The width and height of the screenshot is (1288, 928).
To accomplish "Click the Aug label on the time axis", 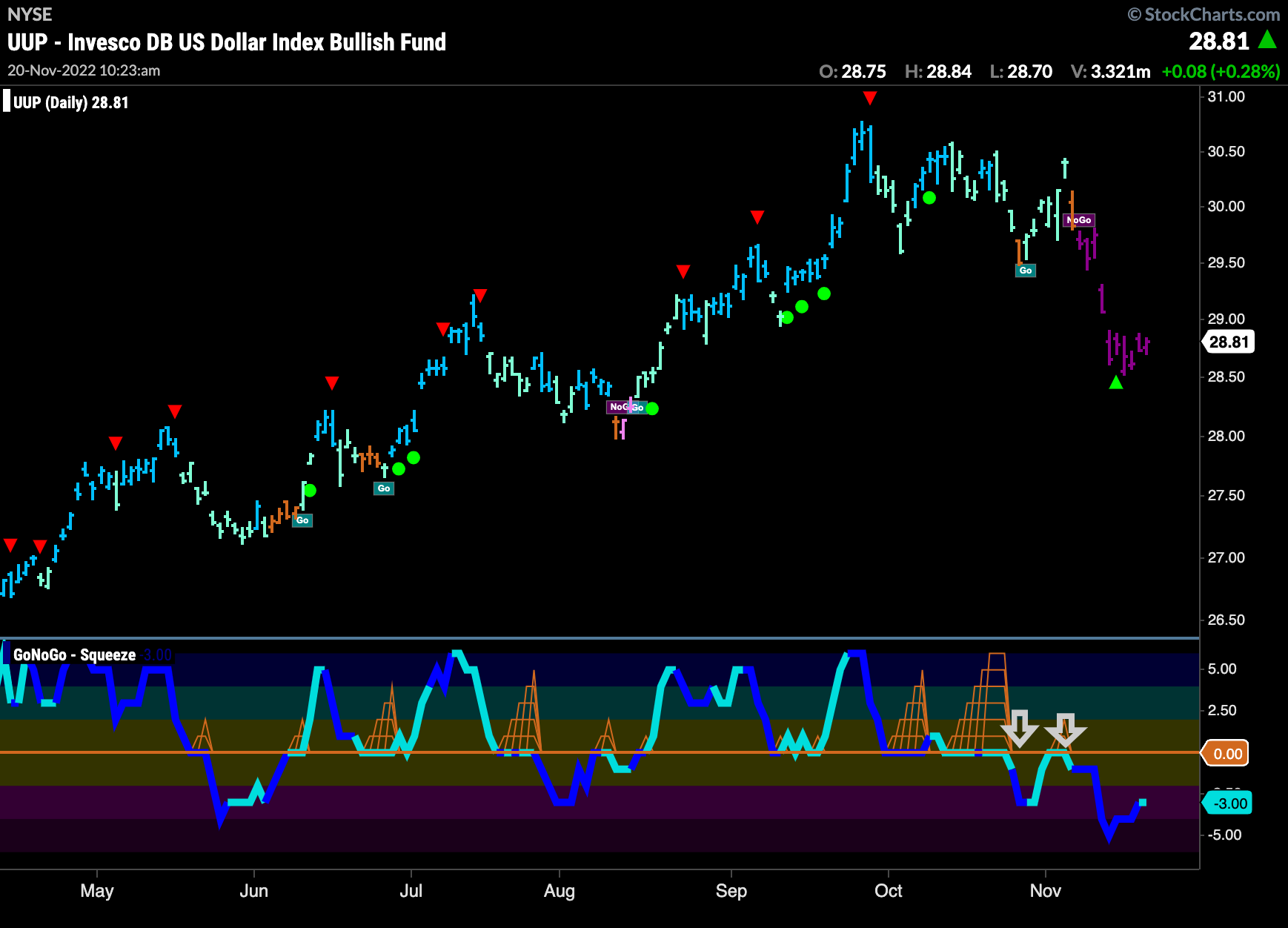I will coord(560,891).
